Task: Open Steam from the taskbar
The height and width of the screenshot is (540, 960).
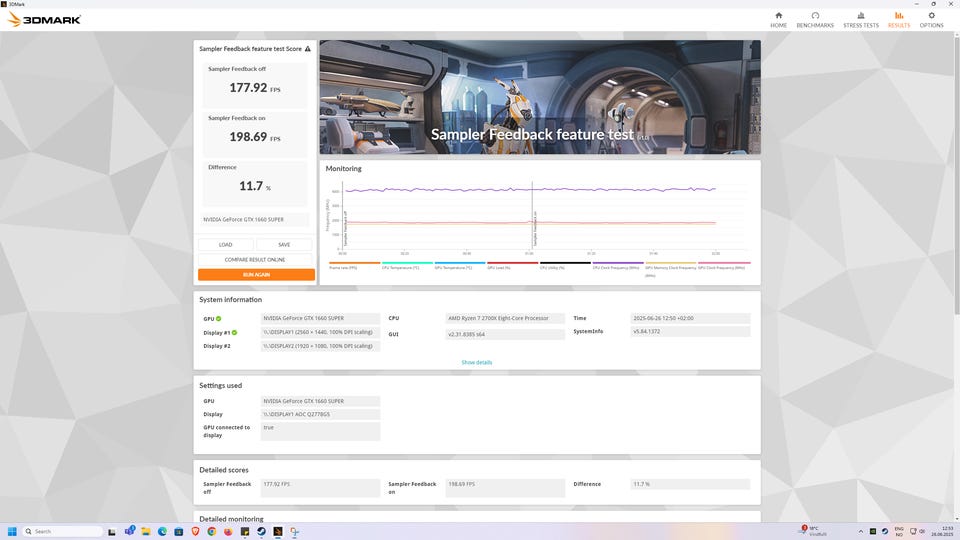Action: pyautogui.click(x=261, y=531)
